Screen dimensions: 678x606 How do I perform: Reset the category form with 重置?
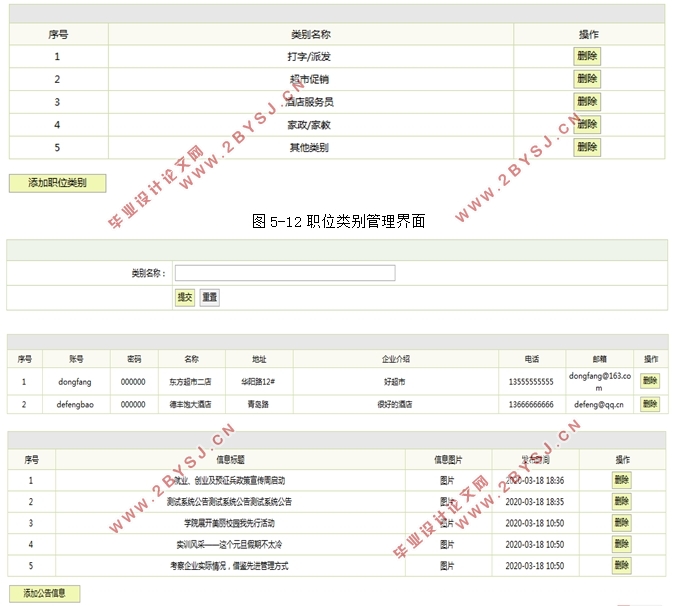coord(210,298)
